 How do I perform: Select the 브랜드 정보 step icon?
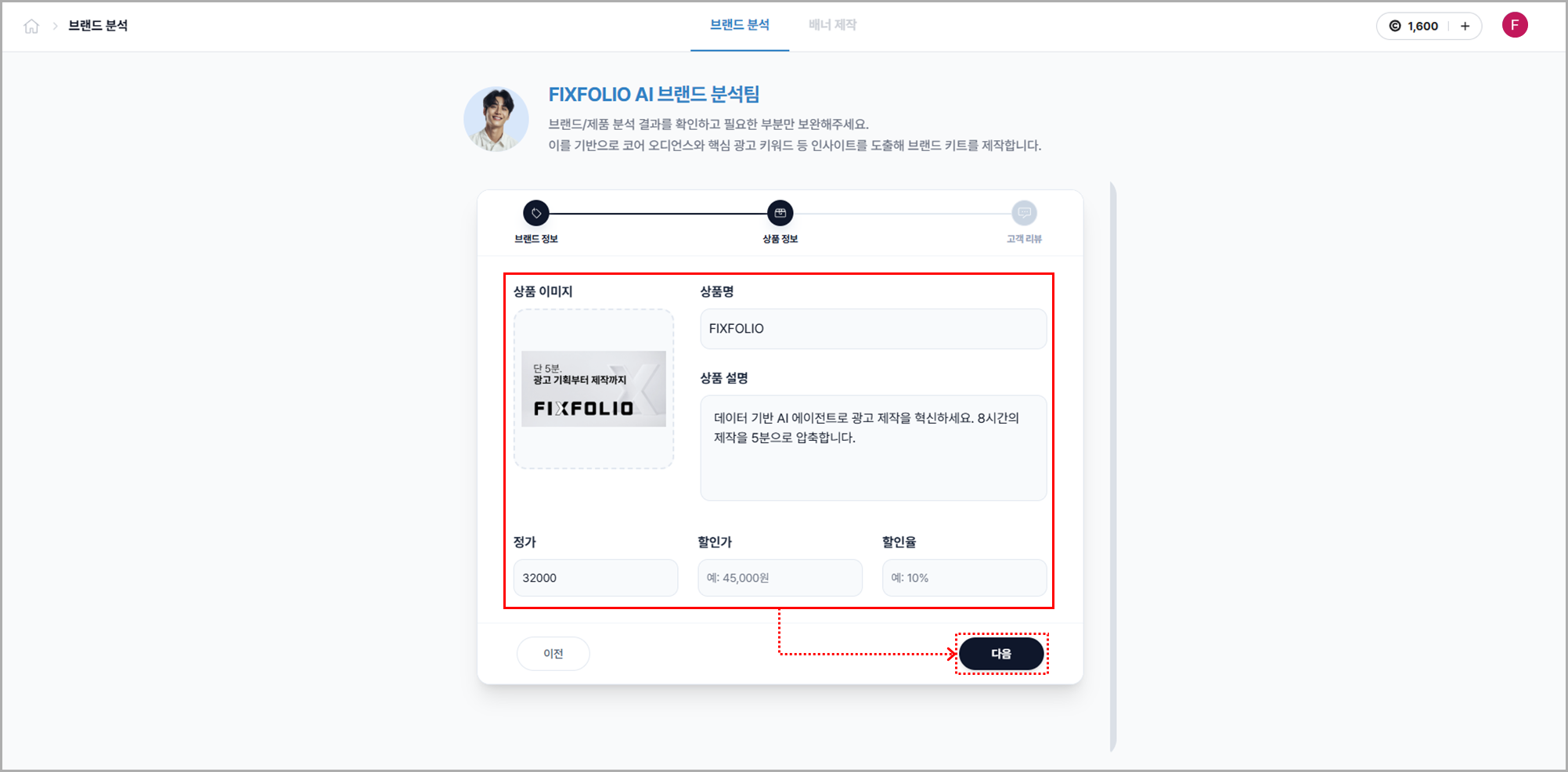536,213
